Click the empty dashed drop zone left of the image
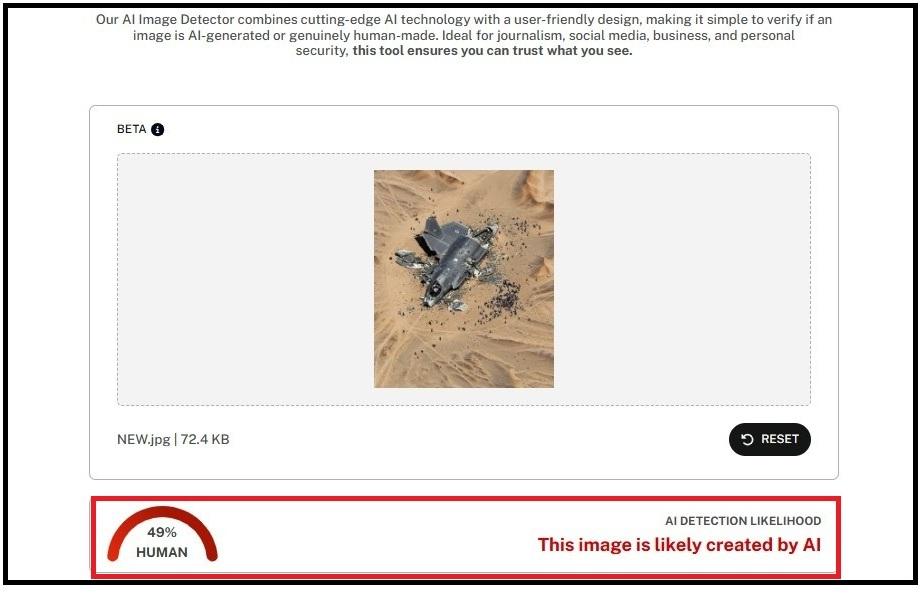Image resolution: width=920 pixels, height=598 pixels. (x=245, y=279)
